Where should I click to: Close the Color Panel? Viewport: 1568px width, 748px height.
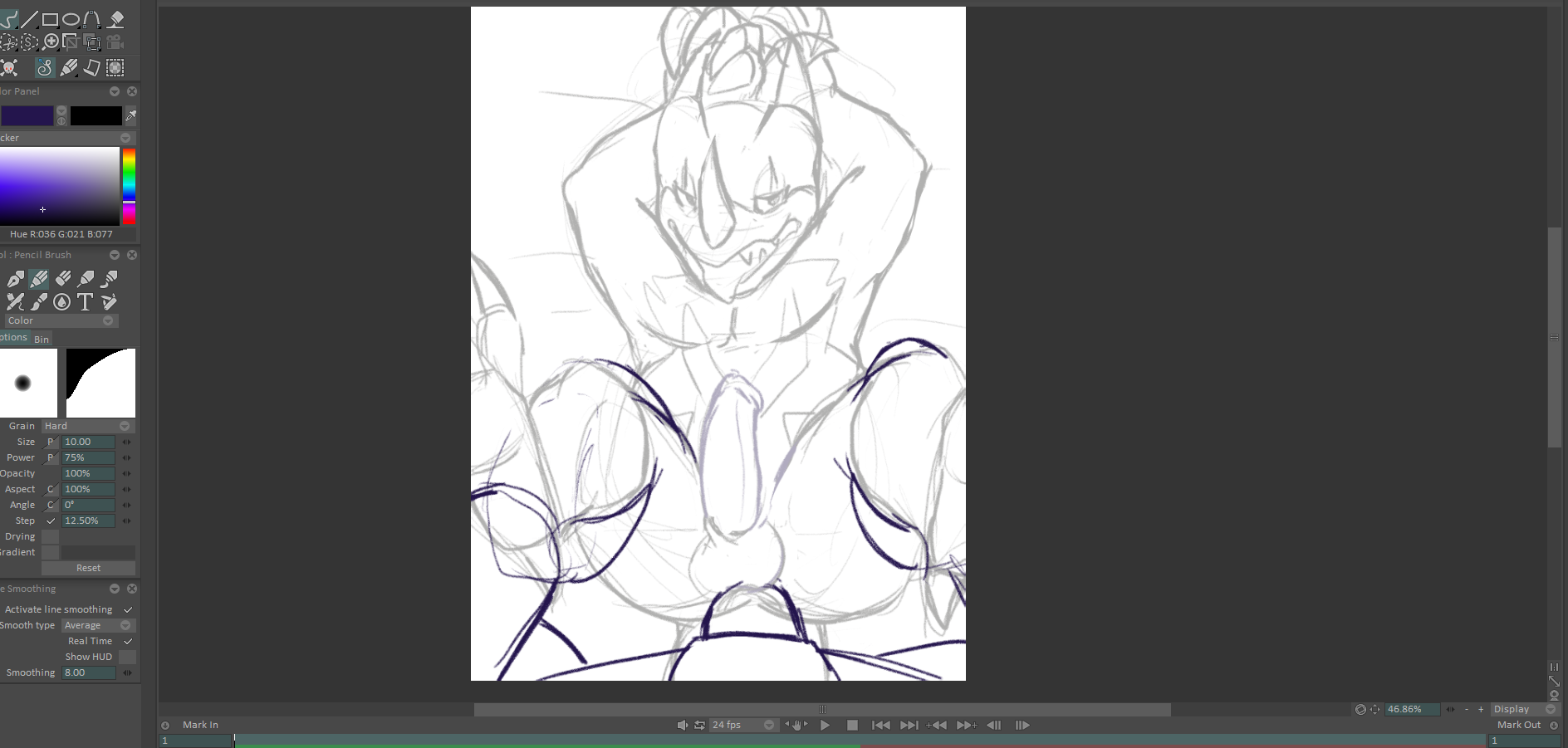132,91
